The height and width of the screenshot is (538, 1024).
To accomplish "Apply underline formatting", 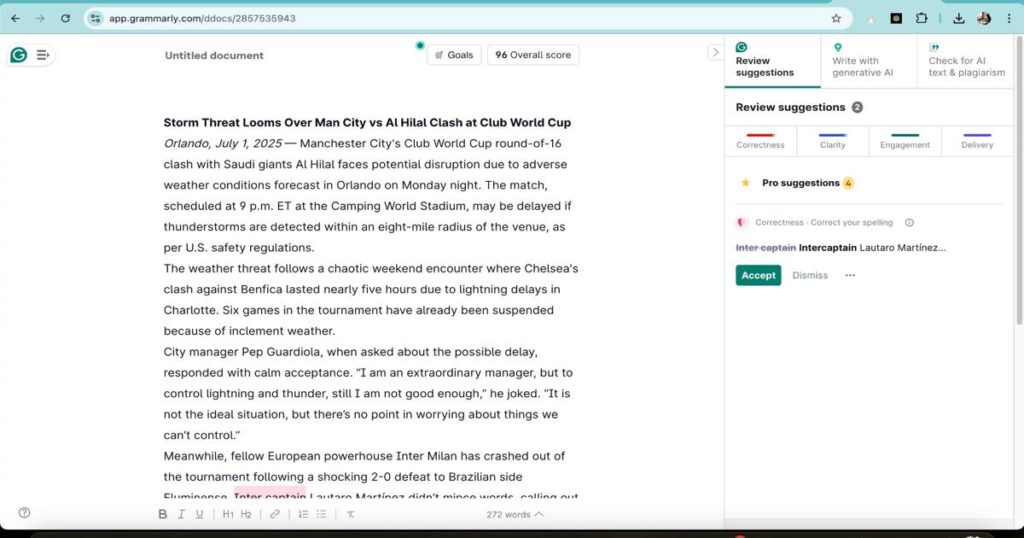I will [x=199, y=514].
